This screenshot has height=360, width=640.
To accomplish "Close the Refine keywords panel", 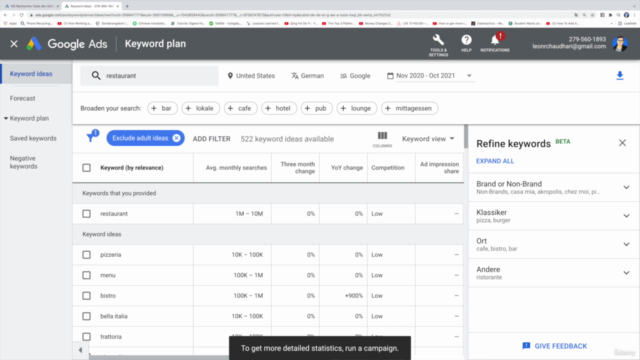I will [x=622, y=143].
